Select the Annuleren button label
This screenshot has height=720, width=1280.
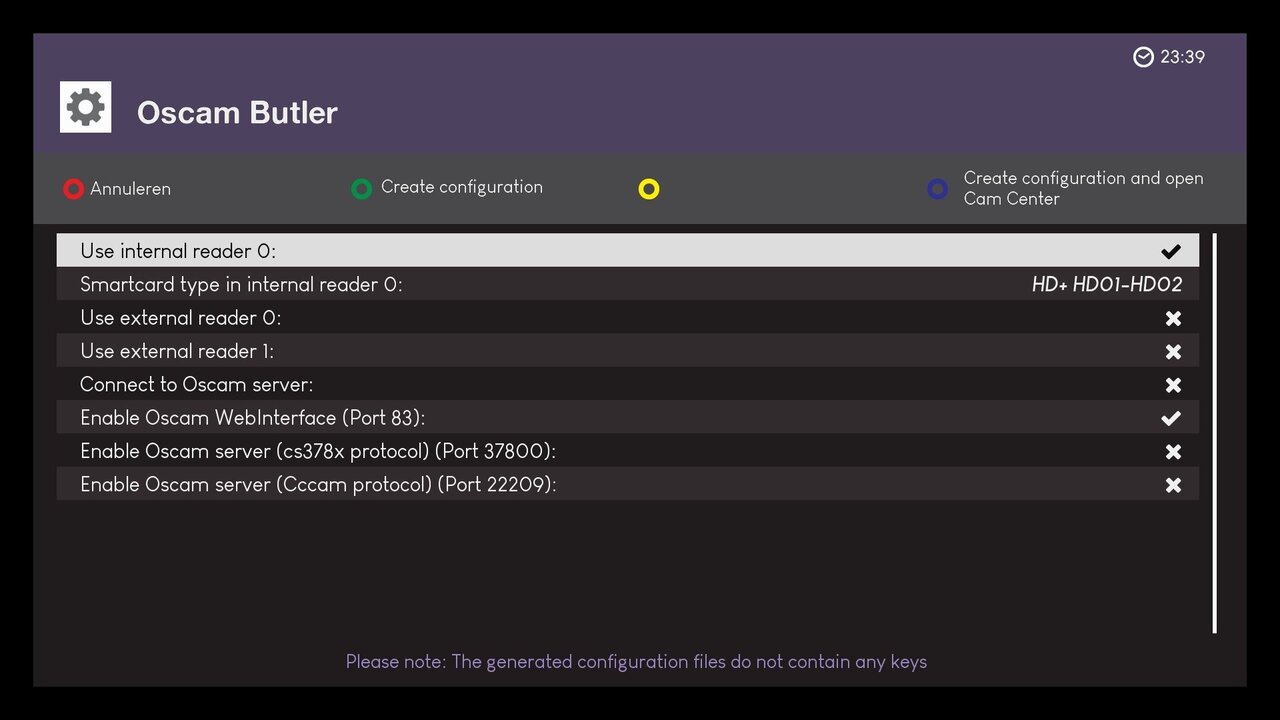click(130, 189)
